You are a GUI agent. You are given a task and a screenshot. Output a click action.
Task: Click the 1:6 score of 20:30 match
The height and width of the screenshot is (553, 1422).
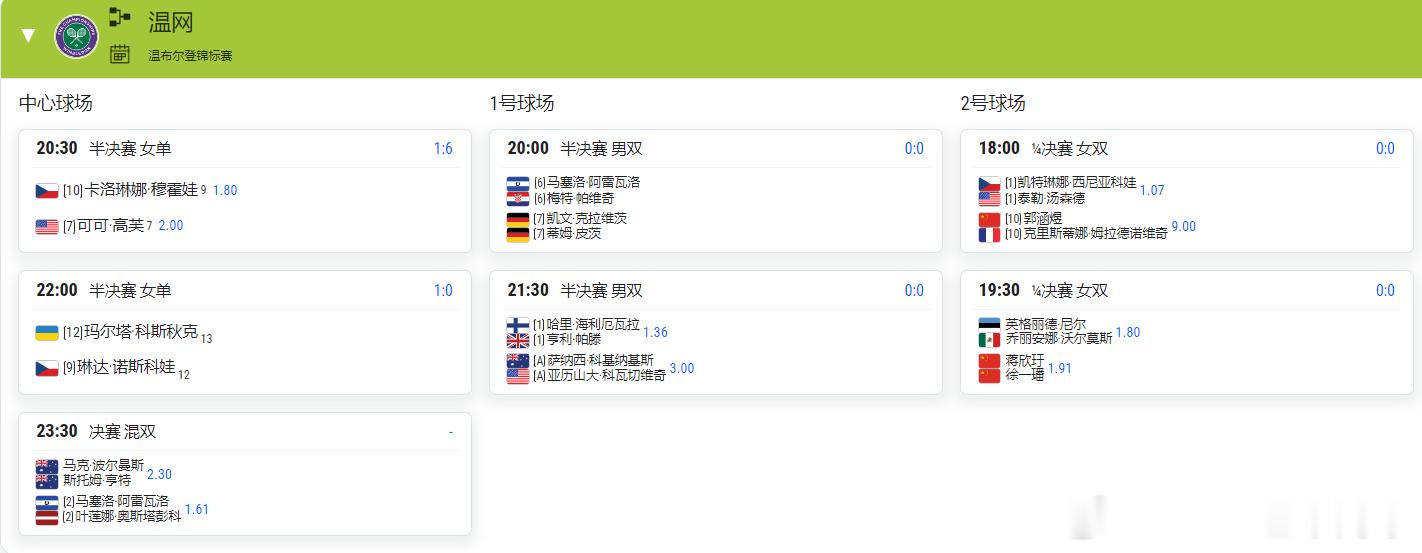[x=443, y=149]
